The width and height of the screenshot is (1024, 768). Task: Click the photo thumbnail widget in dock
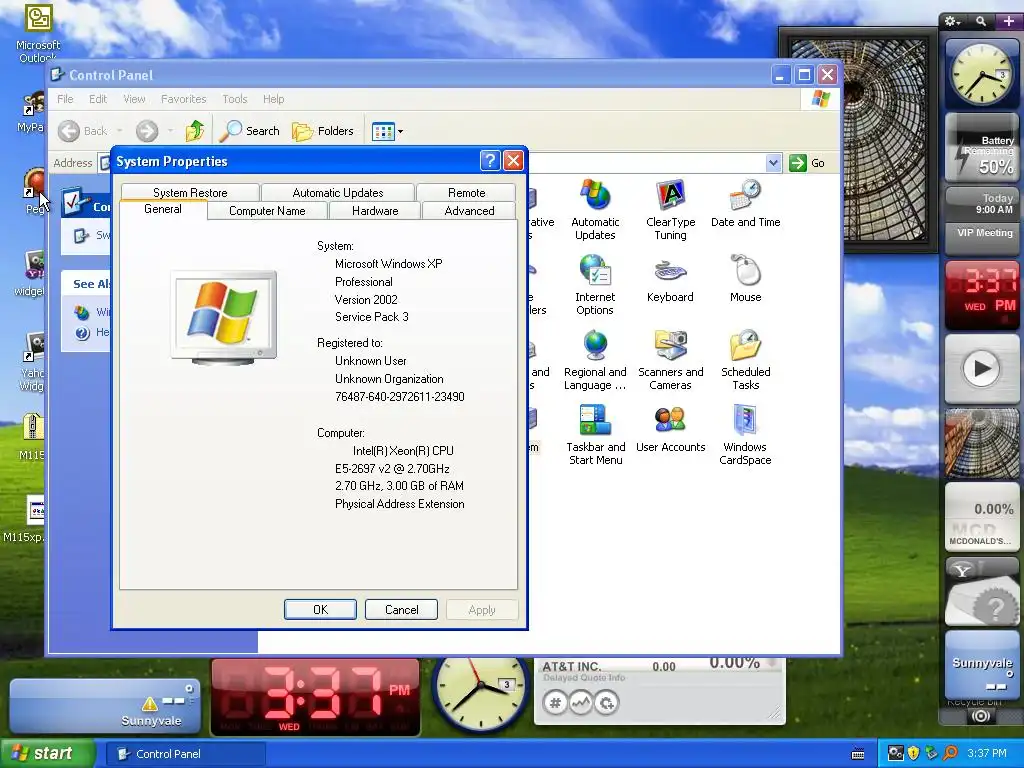(982, 443)
